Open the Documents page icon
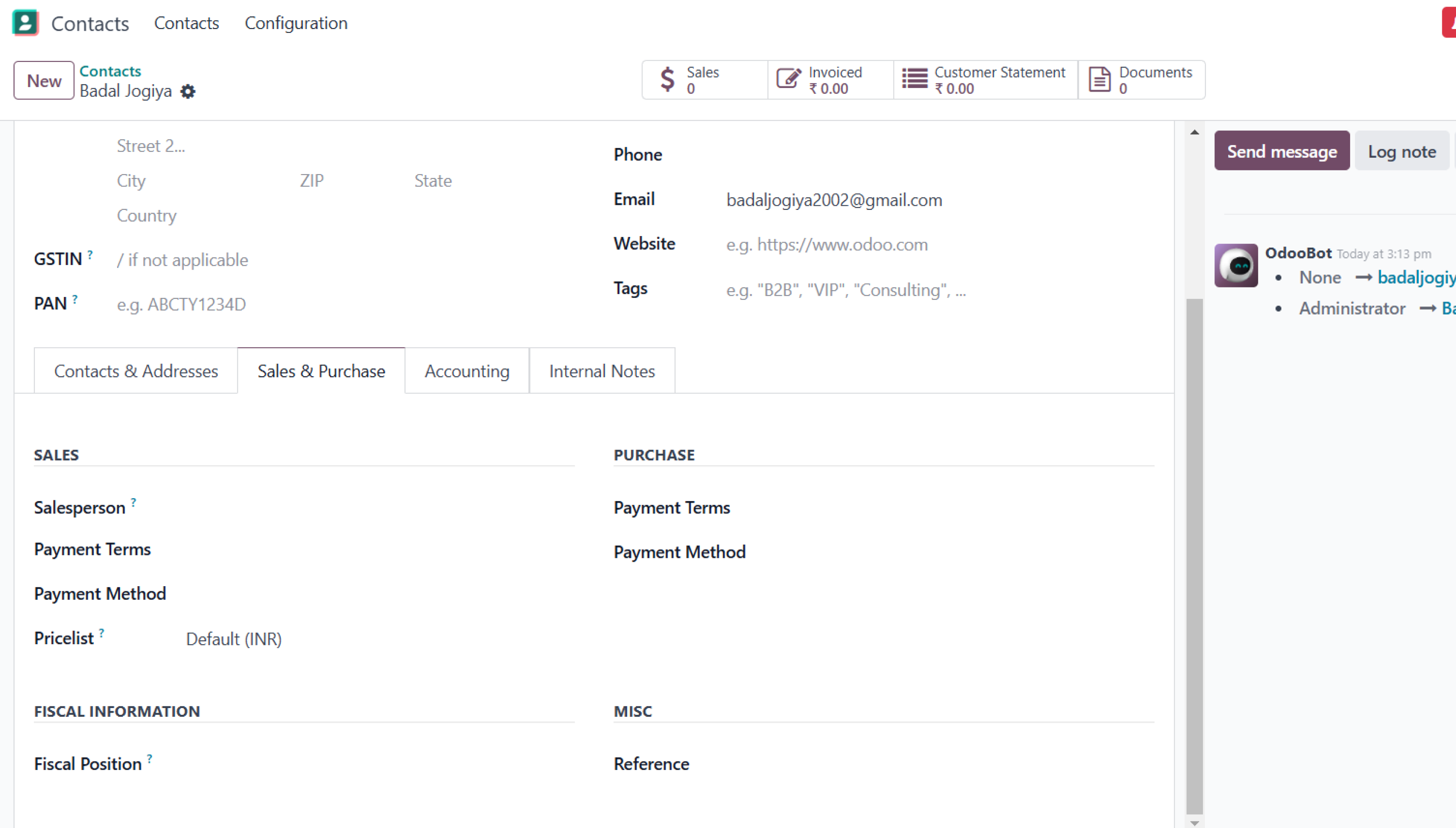This screenshot has width=1456, height=828. 1099,80
